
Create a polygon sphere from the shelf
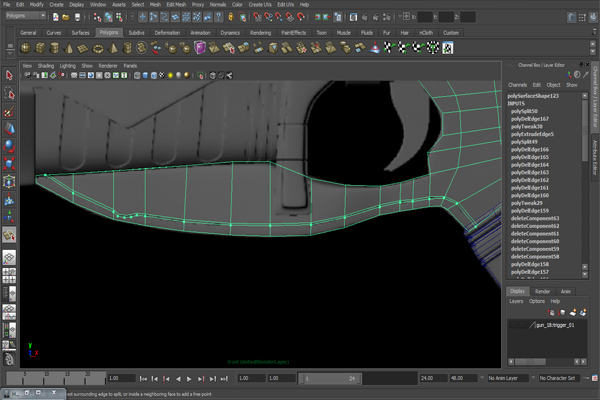click(26, 48)
